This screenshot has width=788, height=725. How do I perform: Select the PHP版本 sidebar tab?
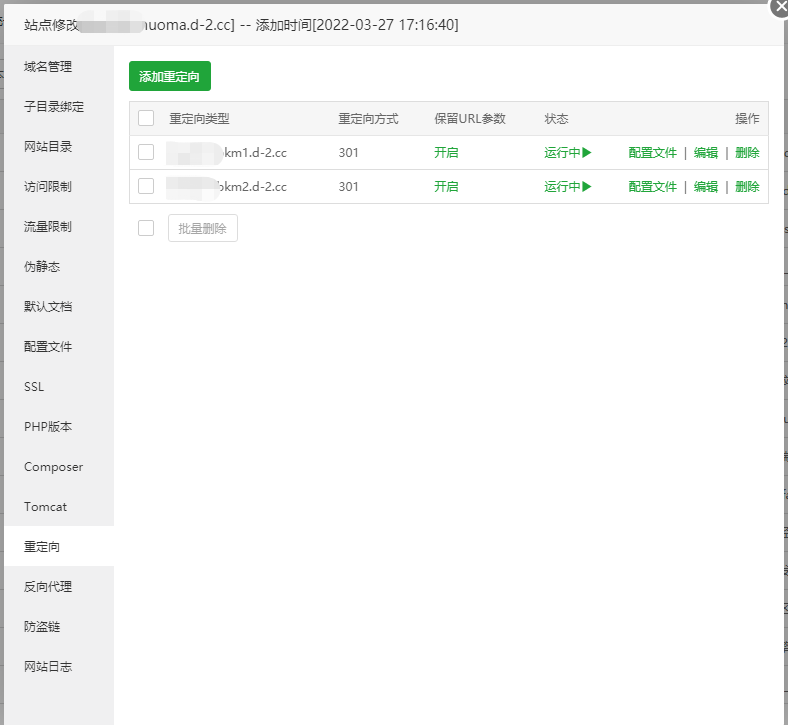(x=48, y=427)
